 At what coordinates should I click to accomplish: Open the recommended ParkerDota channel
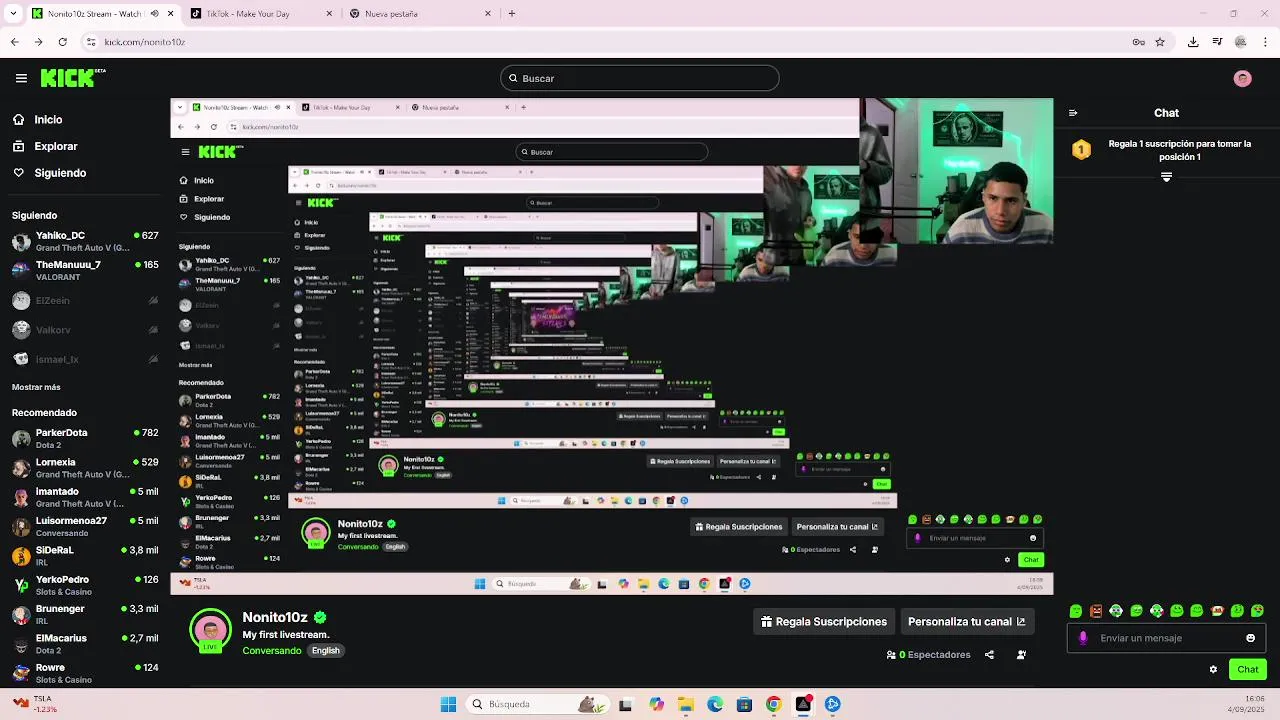tap(85, 439)
